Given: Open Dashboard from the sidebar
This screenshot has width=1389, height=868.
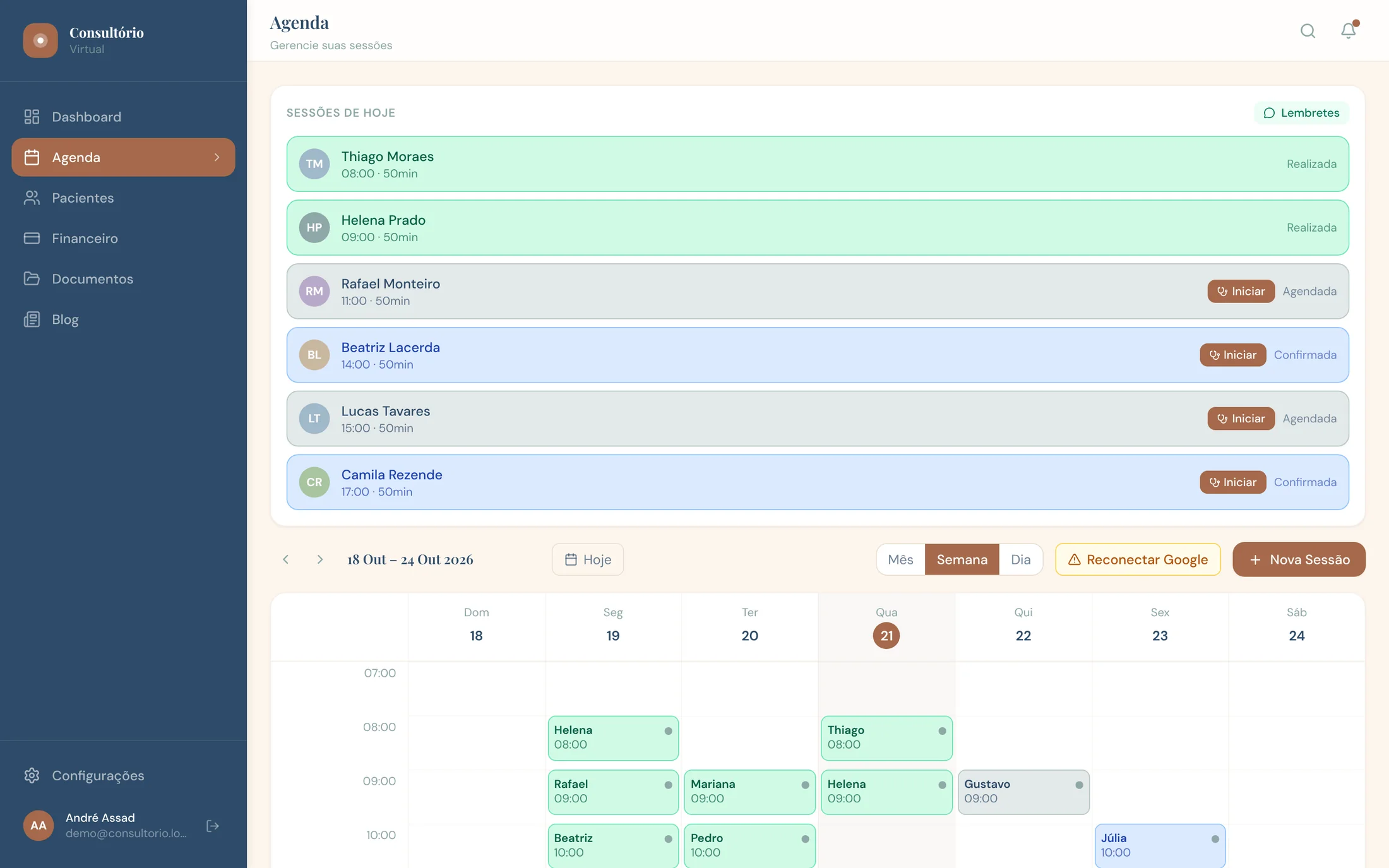Looking at the screenshot, I should [x=123, y=117].
